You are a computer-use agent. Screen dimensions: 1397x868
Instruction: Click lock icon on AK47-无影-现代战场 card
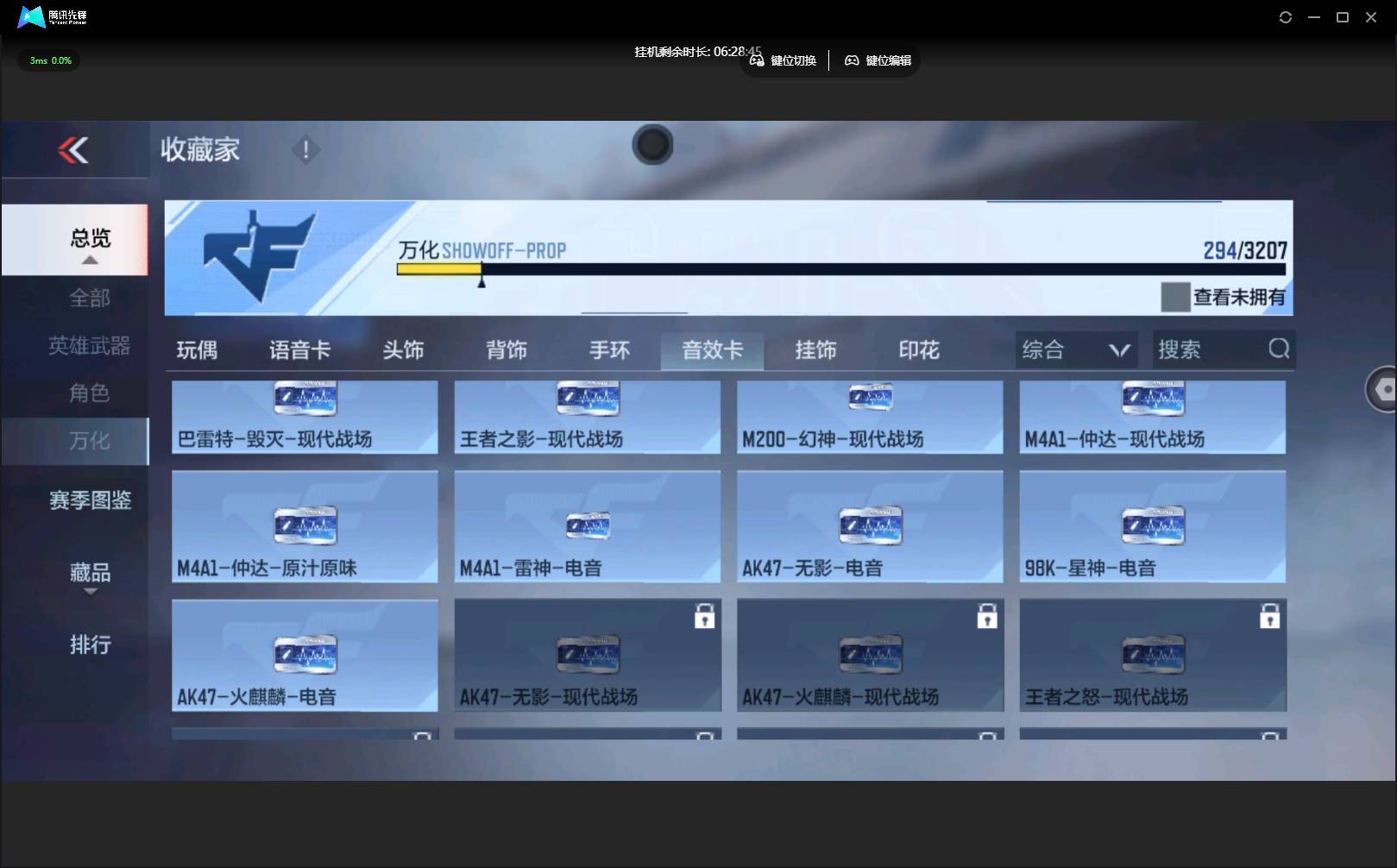coord(704,616)
